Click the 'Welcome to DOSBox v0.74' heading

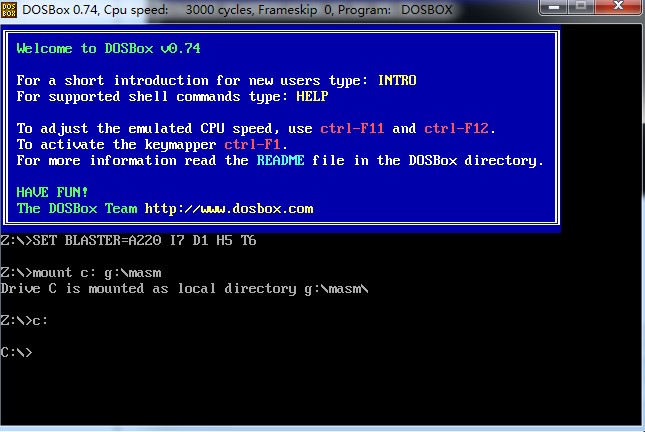[108, 49]
